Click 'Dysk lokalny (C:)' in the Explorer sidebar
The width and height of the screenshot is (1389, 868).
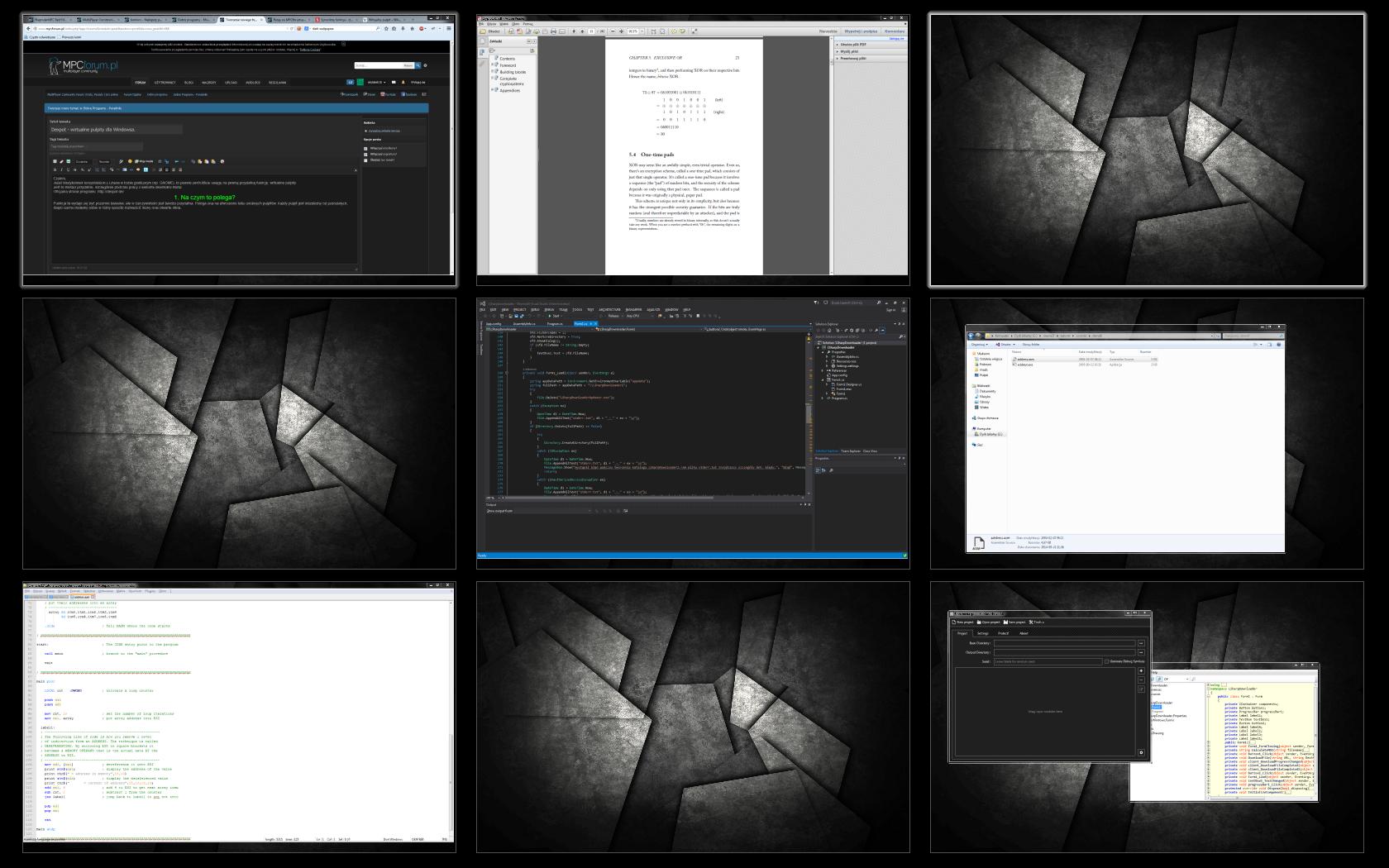click(990, 434)
